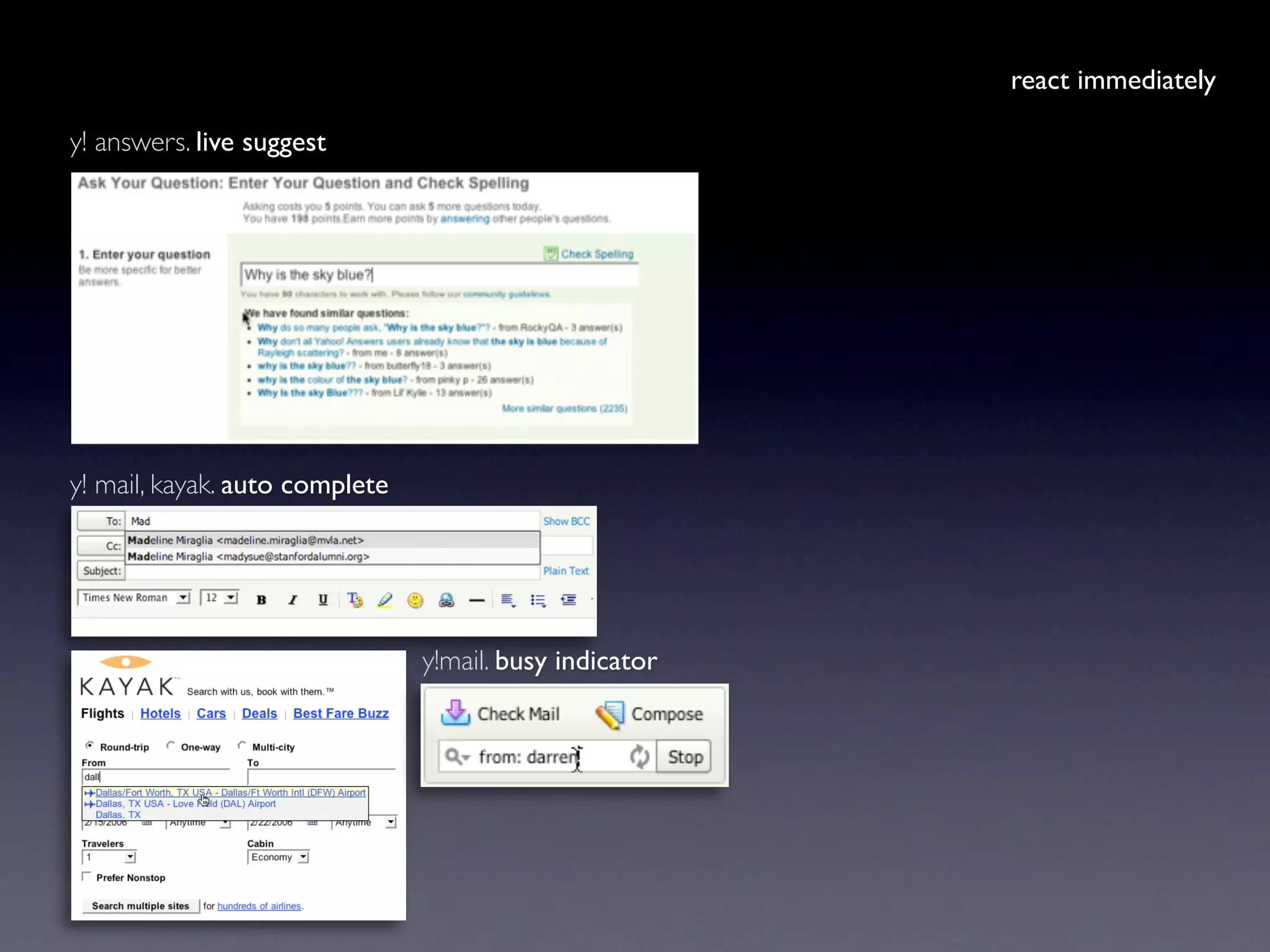1270x952 pixels.
Task: Open the departure Anytime dropdown
Action: (198, 823)
